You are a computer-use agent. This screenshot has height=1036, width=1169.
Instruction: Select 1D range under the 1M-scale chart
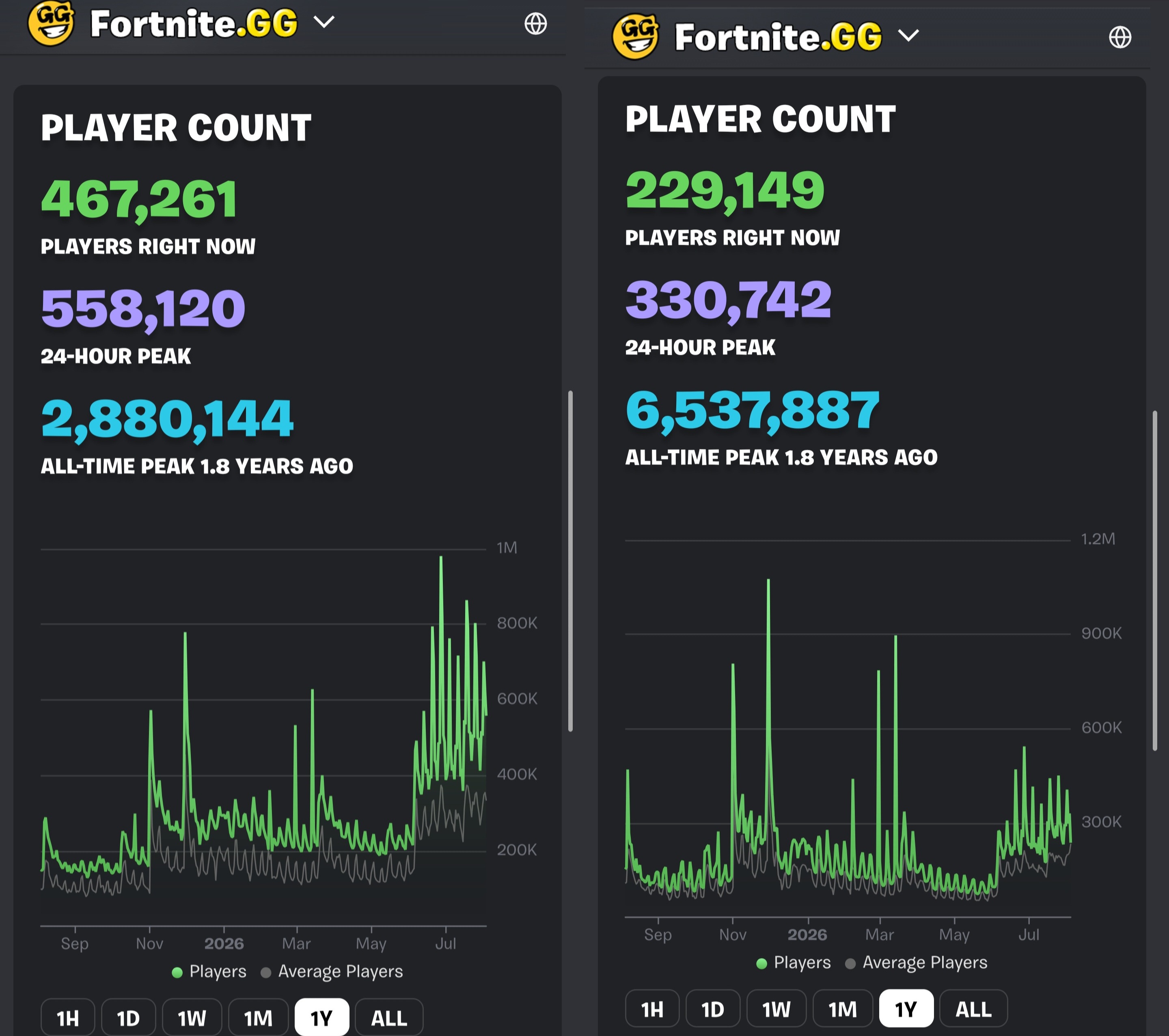pyautogui.click(x=129, y=1018)
